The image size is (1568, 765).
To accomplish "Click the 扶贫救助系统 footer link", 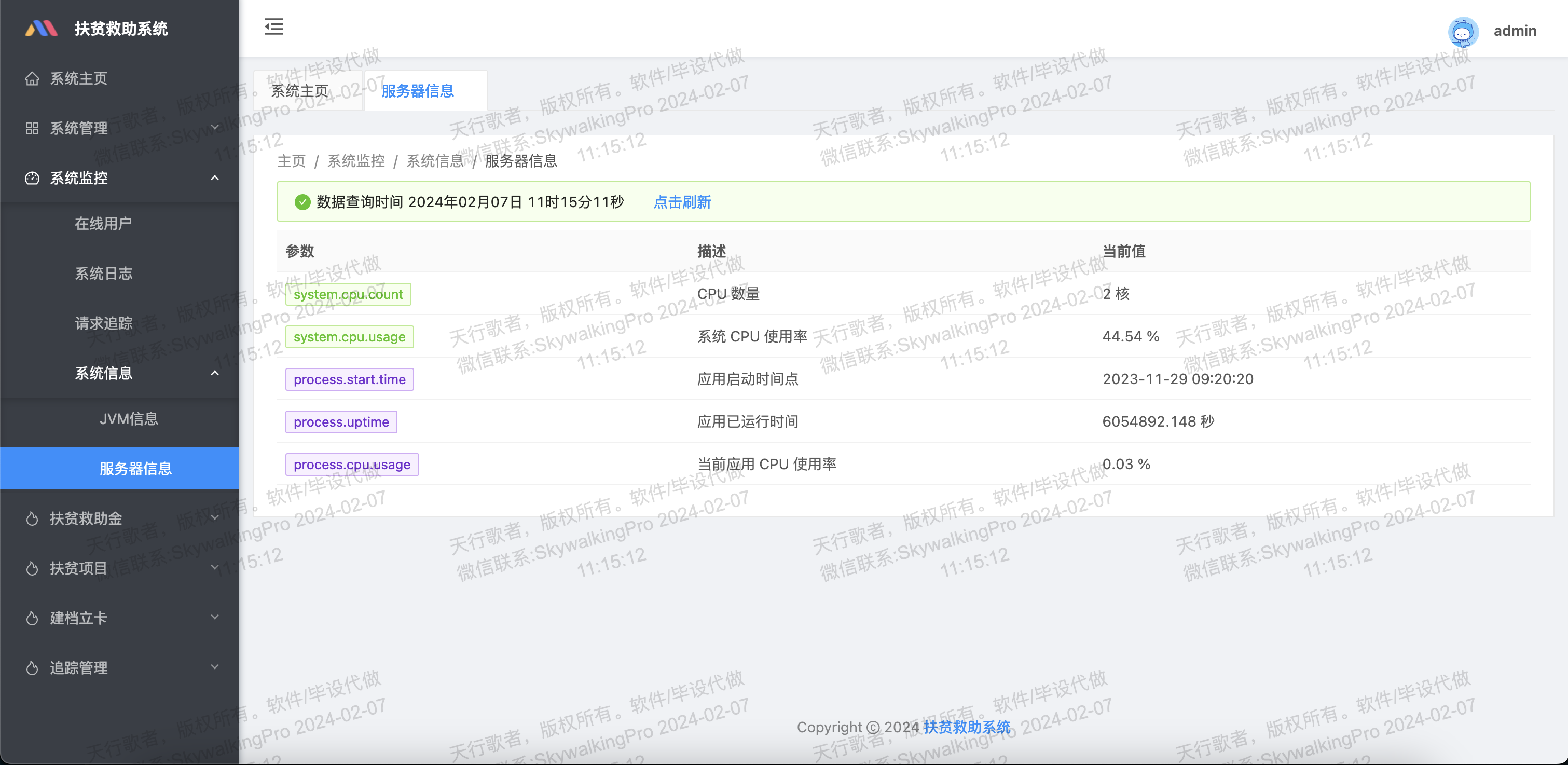I will [967, 728].
